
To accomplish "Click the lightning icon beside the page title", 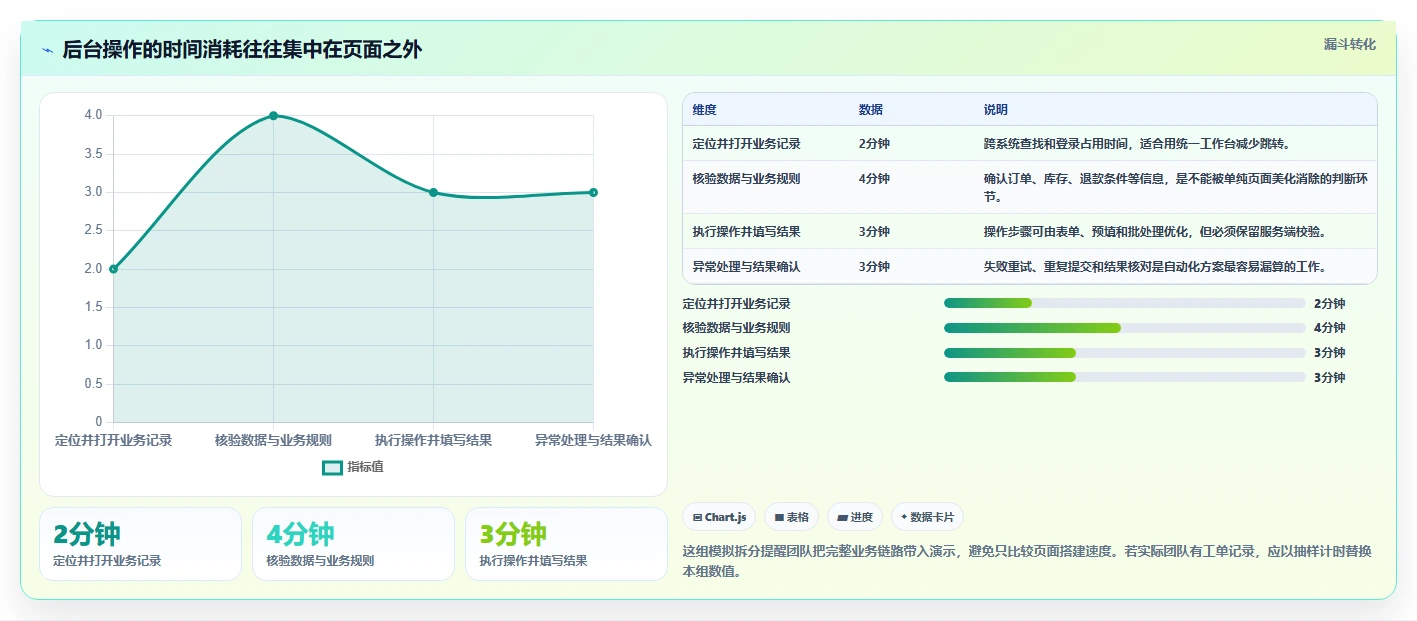I will 47,50.
